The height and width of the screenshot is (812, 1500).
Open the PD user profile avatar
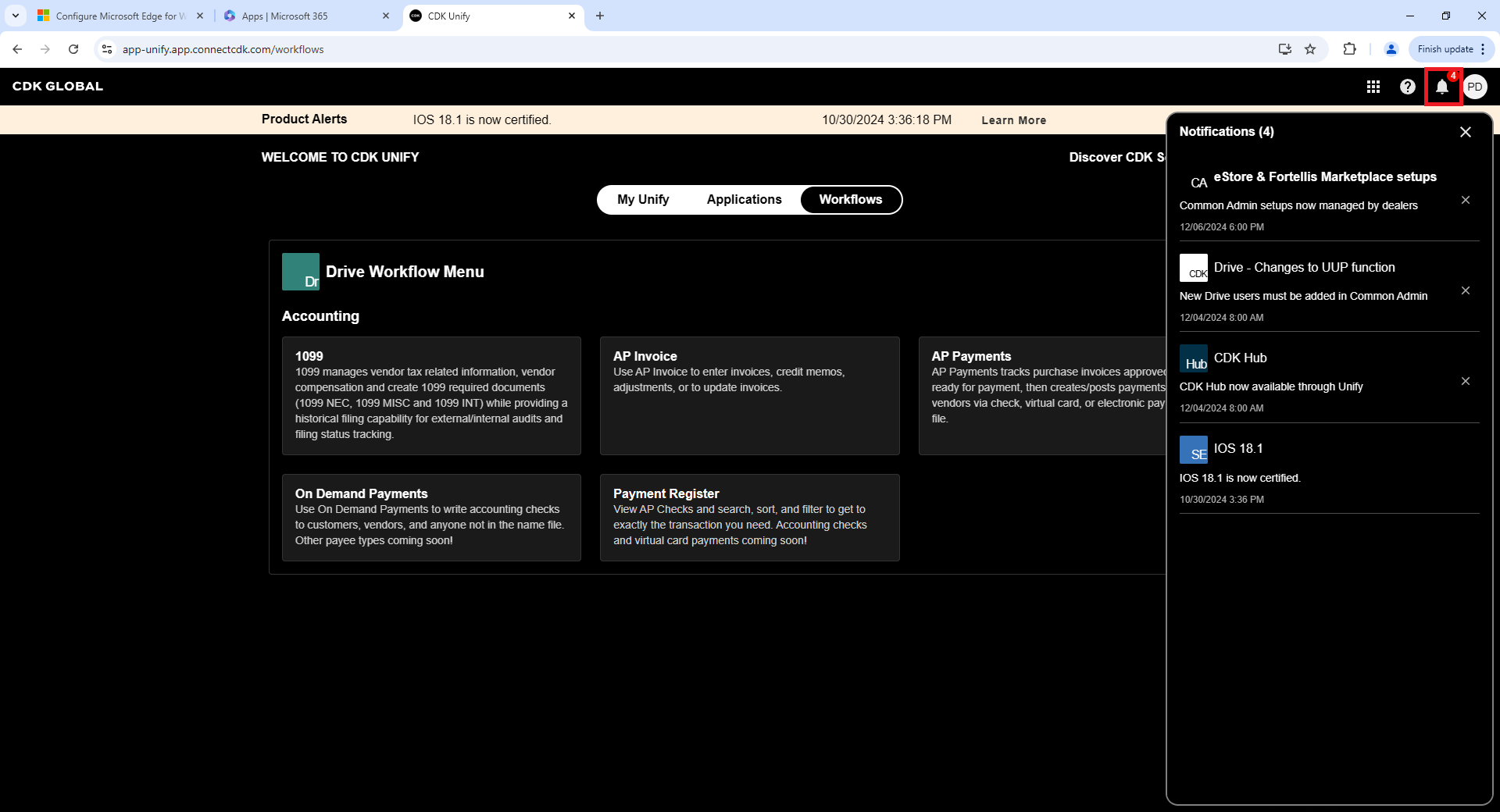[1475, 87]
